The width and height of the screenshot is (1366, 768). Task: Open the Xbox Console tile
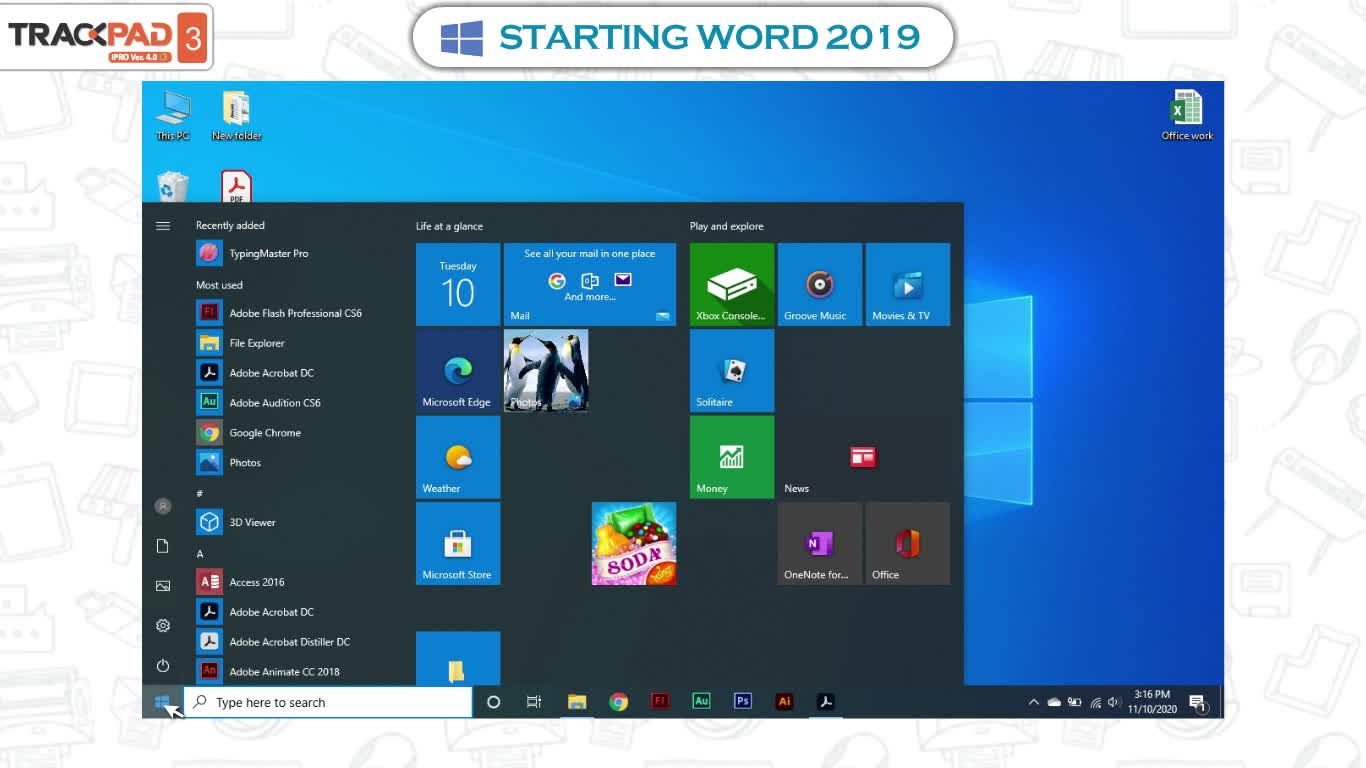coord(732,284)
